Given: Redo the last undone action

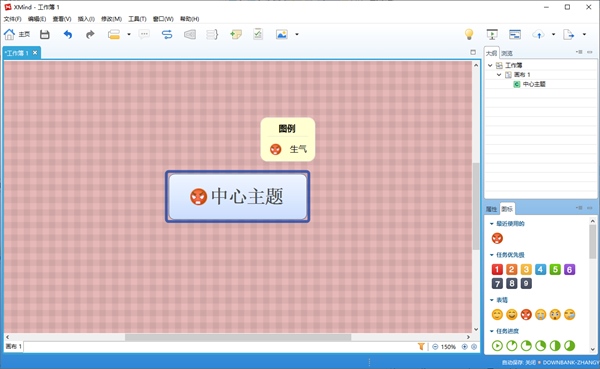Looking at the screenshot, I should click(x=90, y=34).
